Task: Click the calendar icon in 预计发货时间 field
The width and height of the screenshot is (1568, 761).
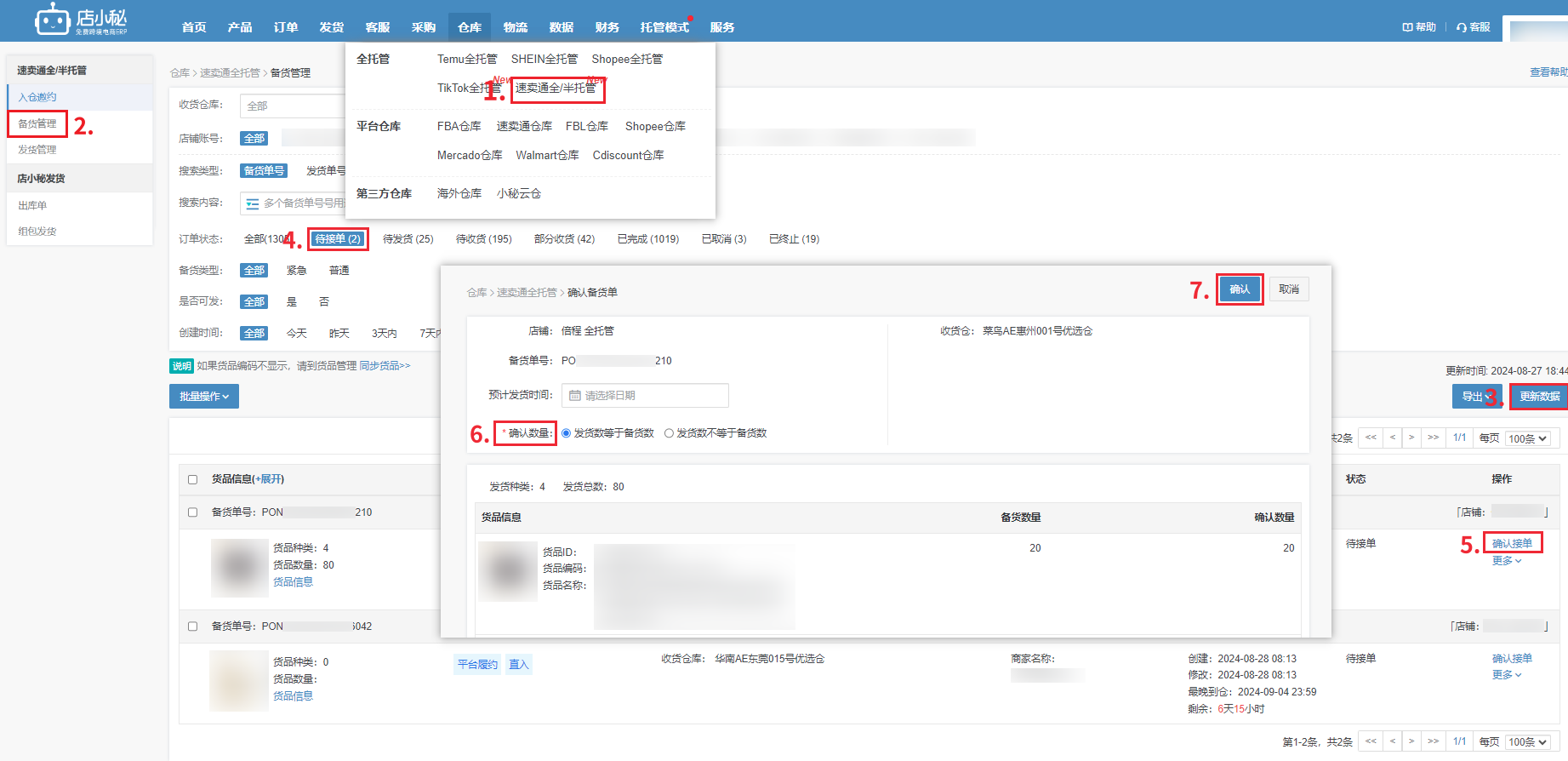Action: [x=575, y=396]
